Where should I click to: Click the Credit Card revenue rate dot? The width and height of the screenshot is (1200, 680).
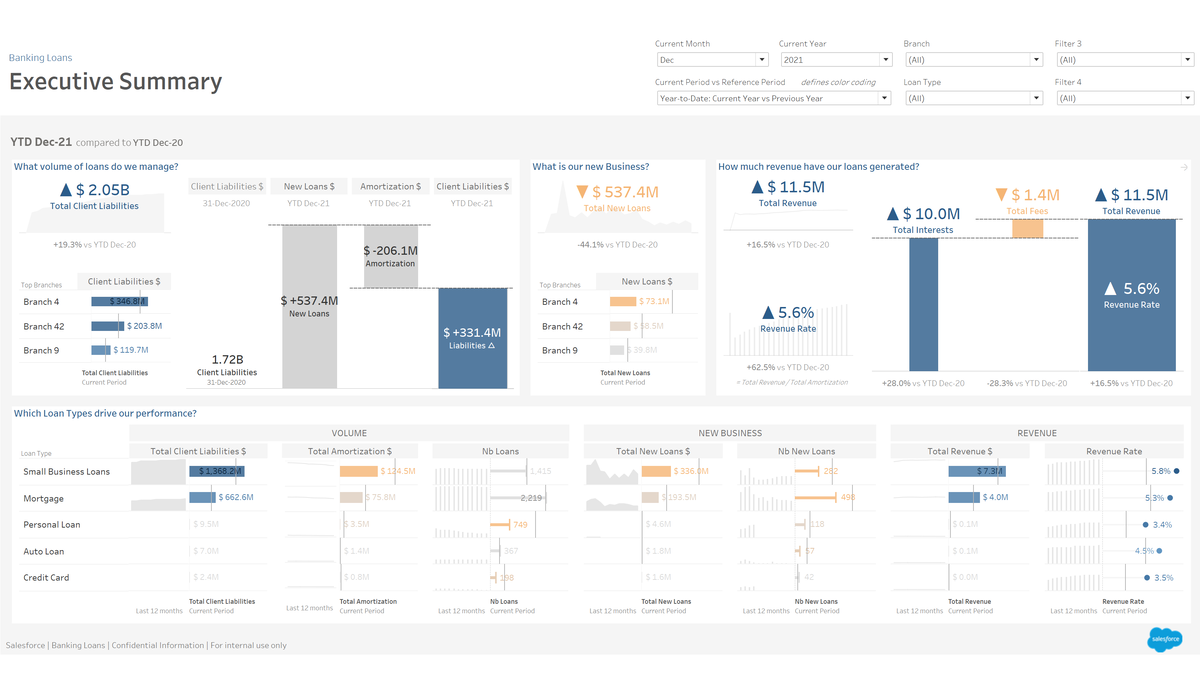pos(1146,578)
